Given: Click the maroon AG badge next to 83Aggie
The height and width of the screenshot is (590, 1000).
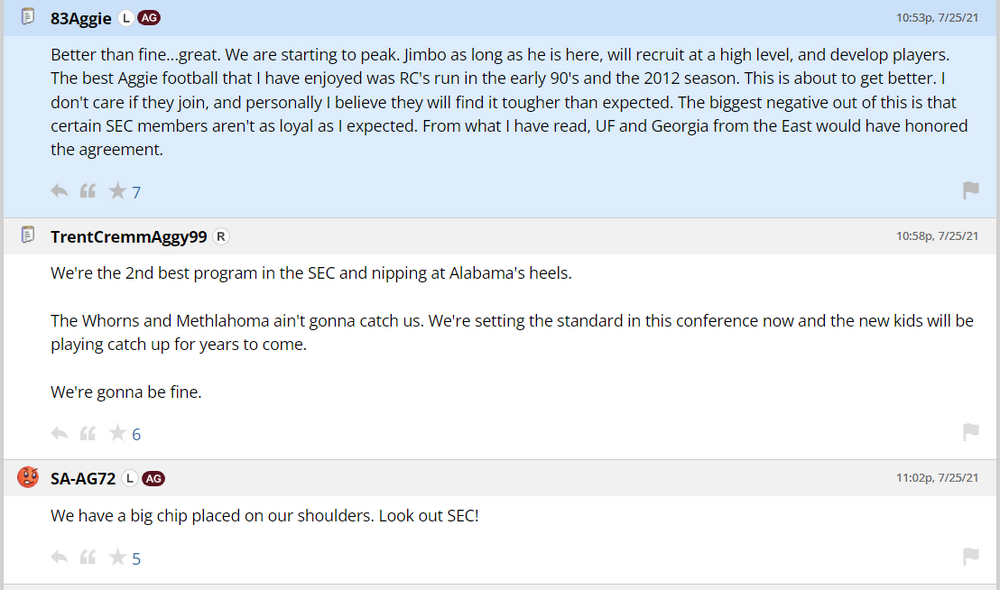Looking at the screenshot, I should click(149, 17).
